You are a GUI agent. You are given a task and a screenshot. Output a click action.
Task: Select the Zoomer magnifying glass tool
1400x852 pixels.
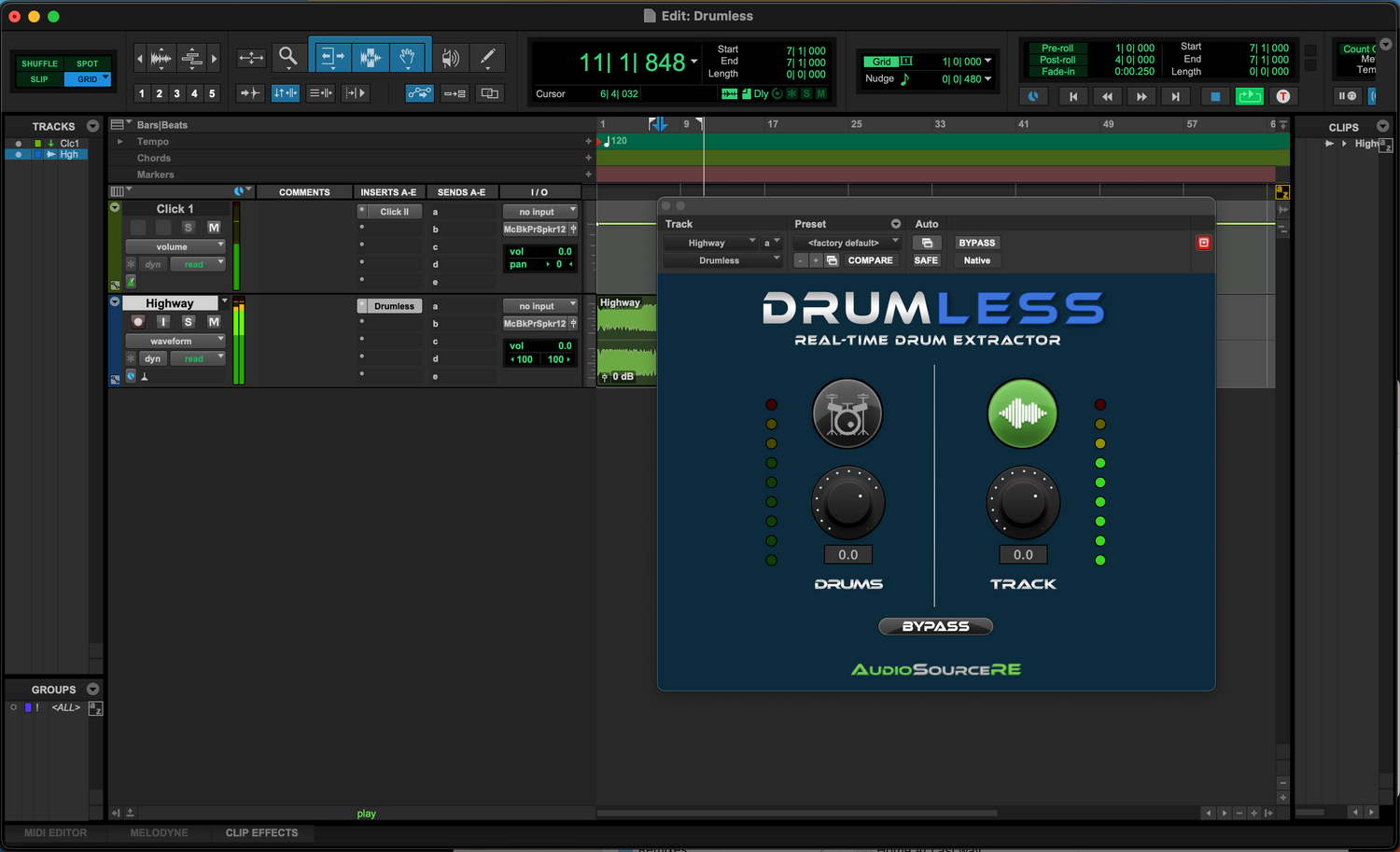pyautogui.click(x=288, y=58)
